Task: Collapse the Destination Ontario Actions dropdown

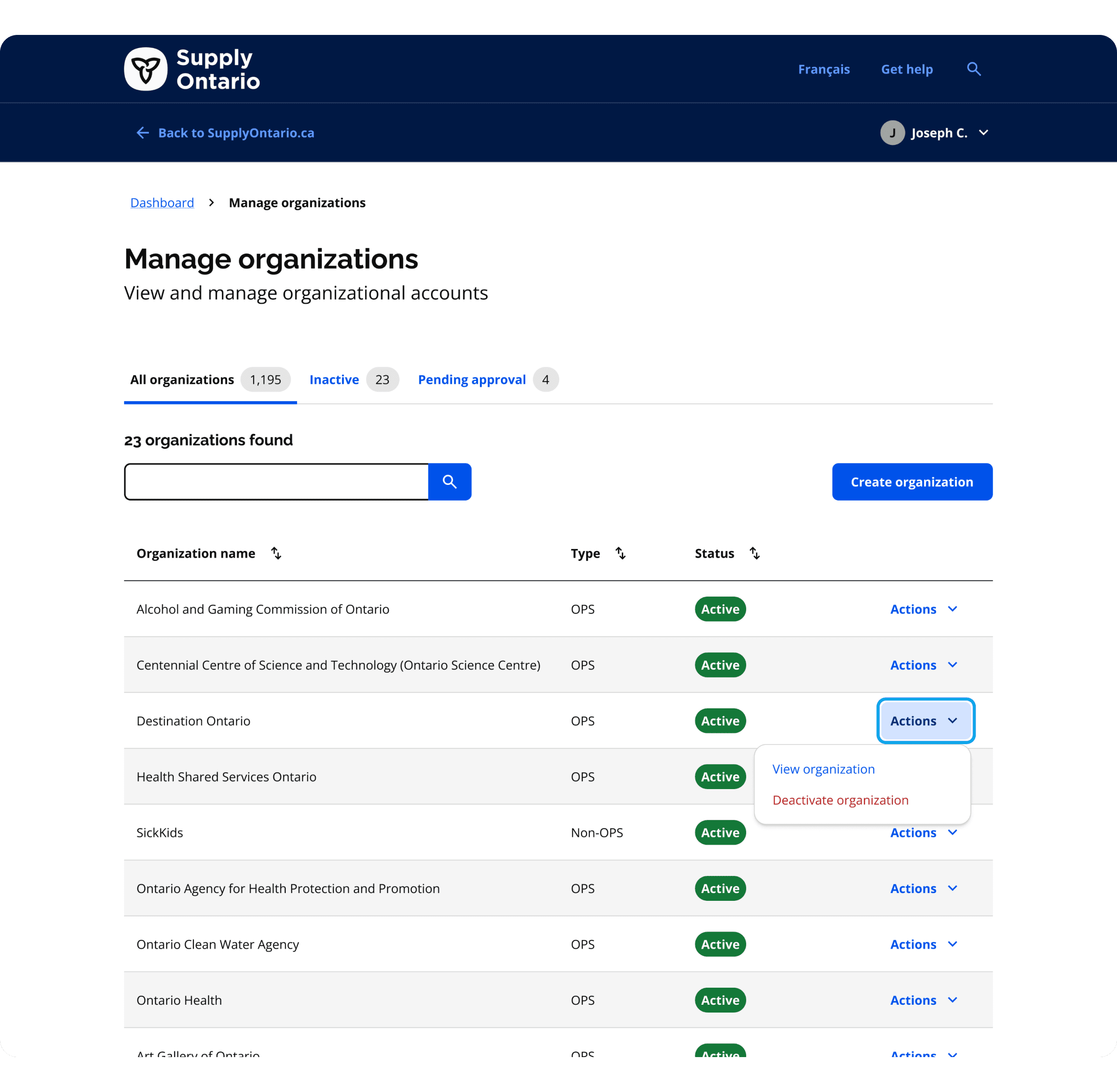Action: tap(925, 721)
